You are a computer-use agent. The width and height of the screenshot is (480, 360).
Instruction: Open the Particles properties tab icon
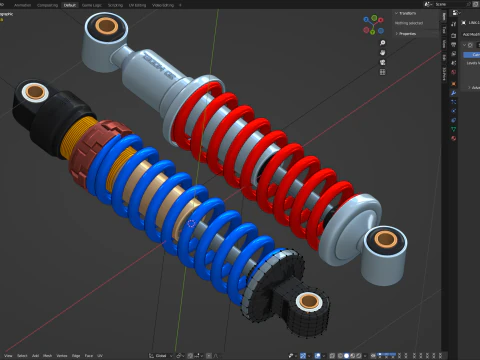click(454, 102)
